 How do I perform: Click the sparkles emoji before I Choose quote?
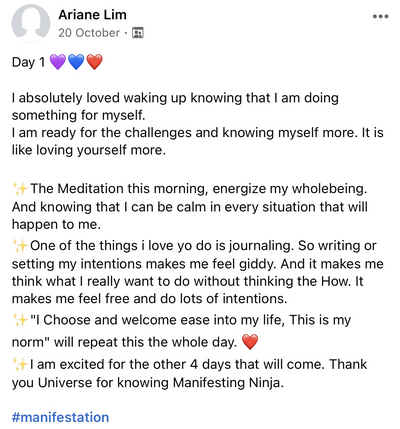pos(20,320)
